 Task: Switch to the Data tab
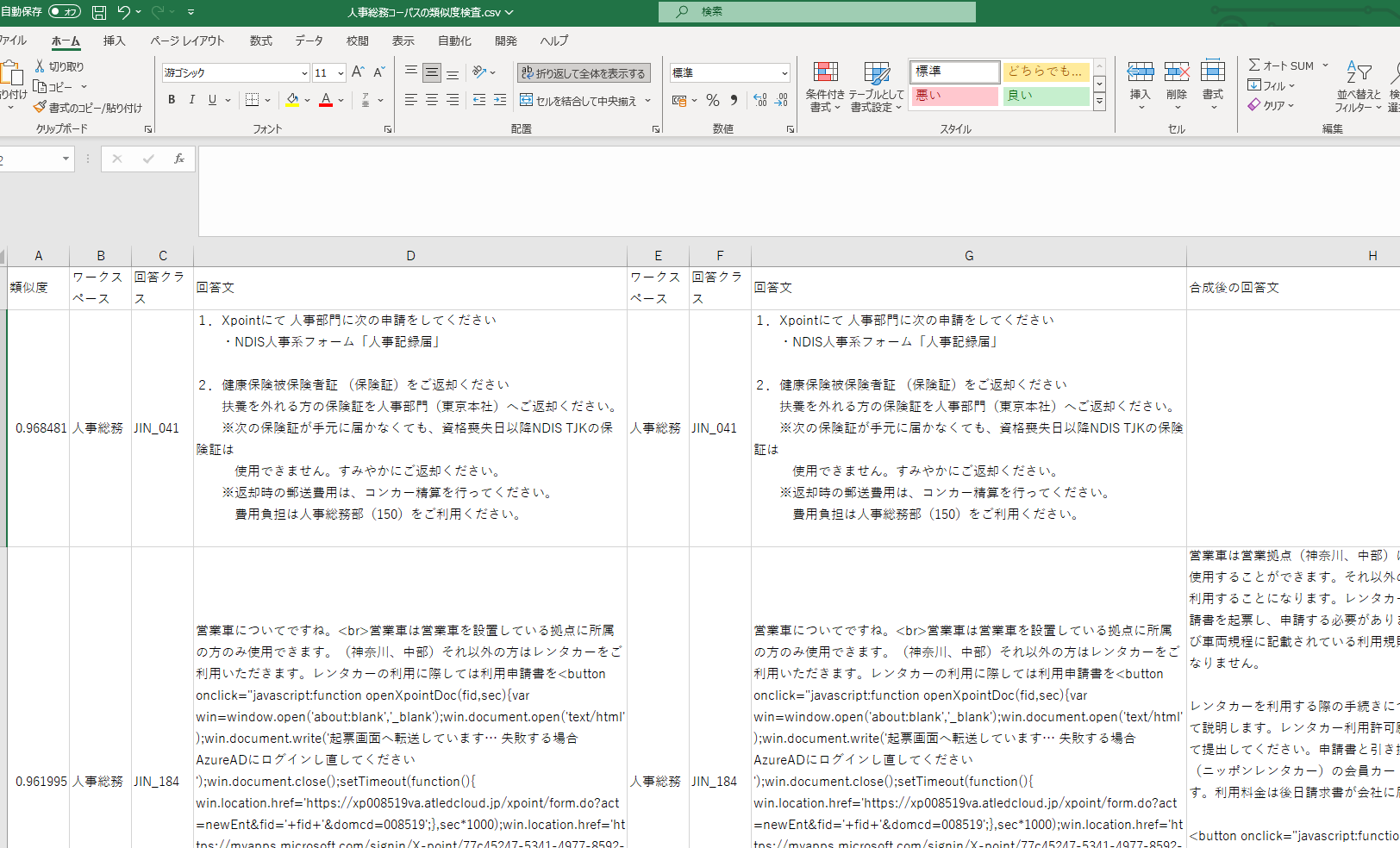(309, 41)
